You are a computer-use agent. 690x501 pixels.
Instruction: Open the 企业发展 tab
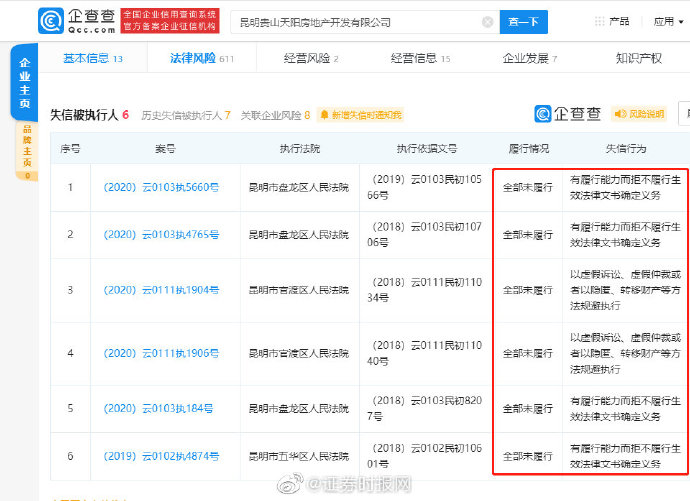click(529, 58)
